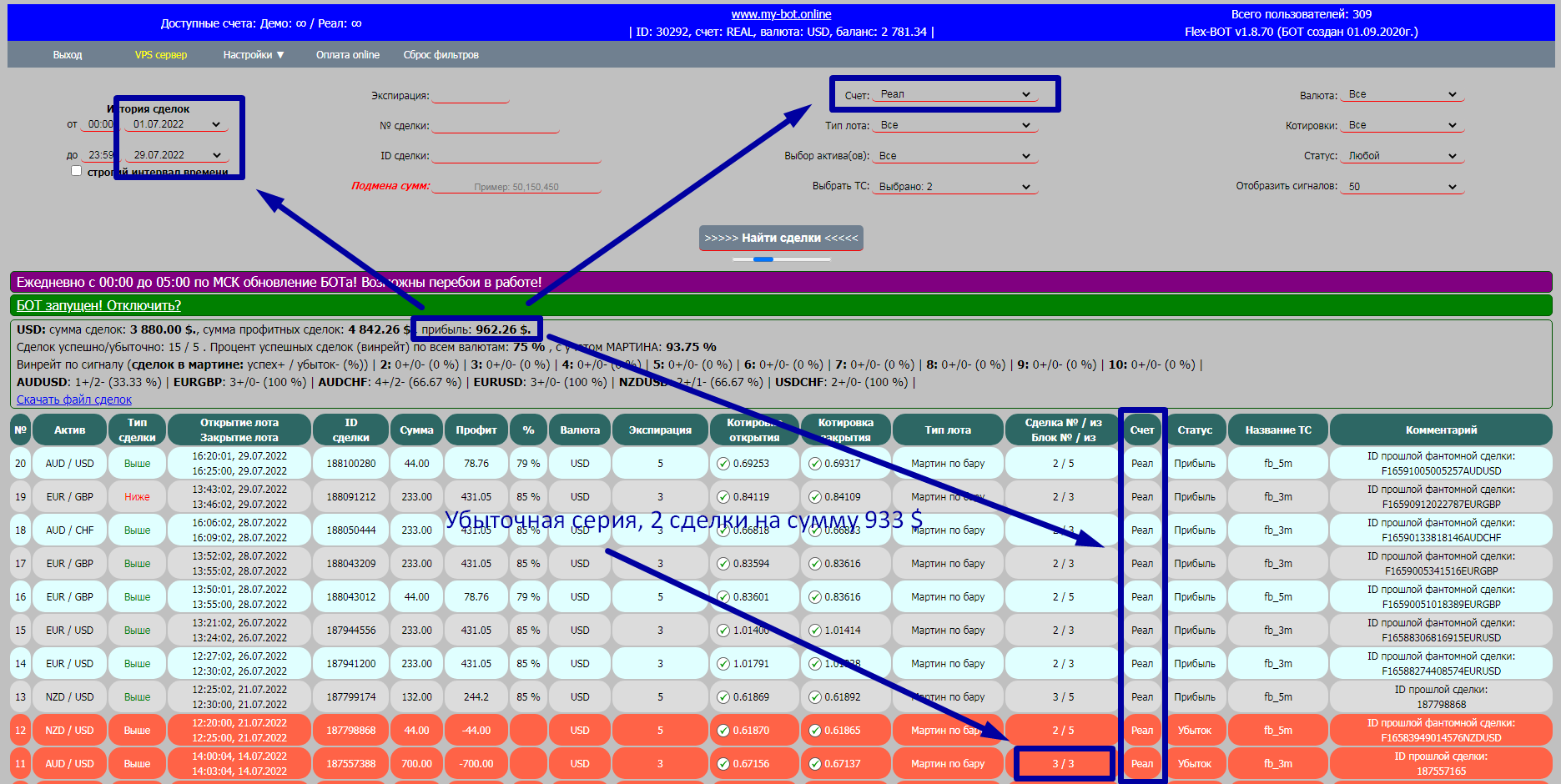Click checkmark icon beside closing quote 0.69317
The height and width of the screenshot is (784, 1561).
pyautogui.click(x=815, y=464)
